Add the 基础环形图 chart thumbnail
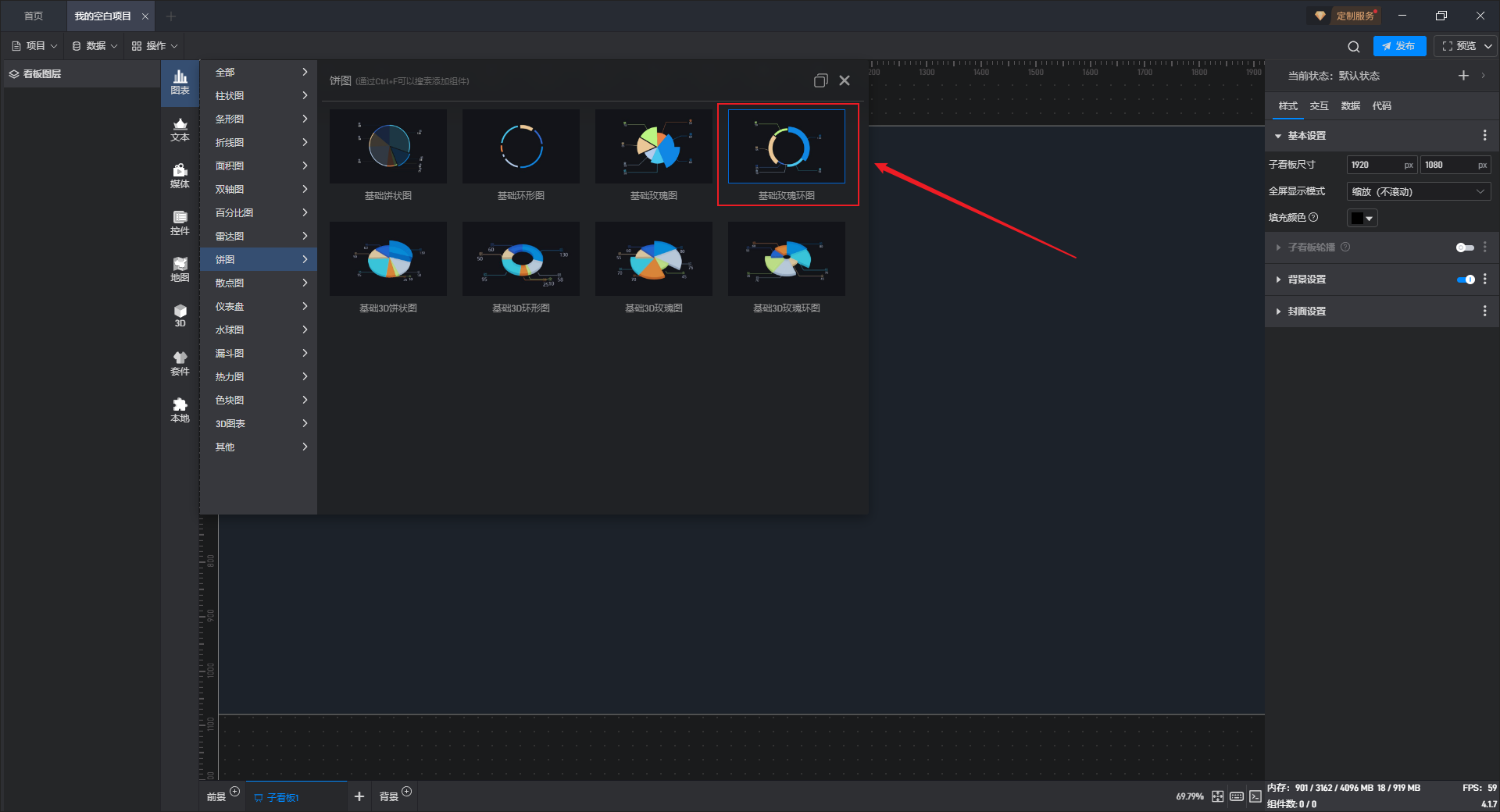 (521, 147)
